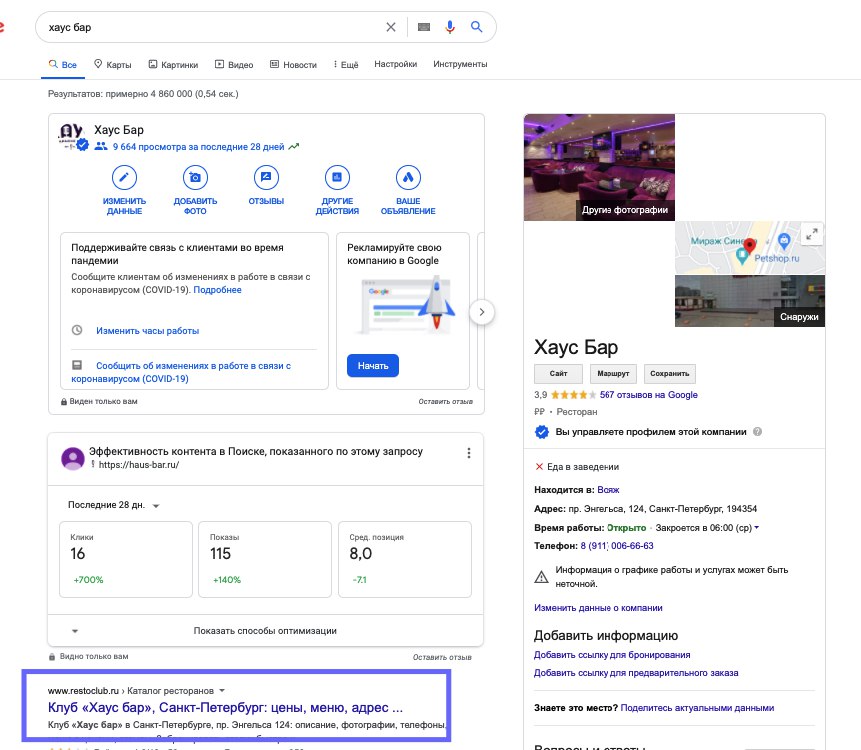Viewport: 861px width, 750px height.
Task: Click Изменить часы работы link
Action: pos(147,331)
